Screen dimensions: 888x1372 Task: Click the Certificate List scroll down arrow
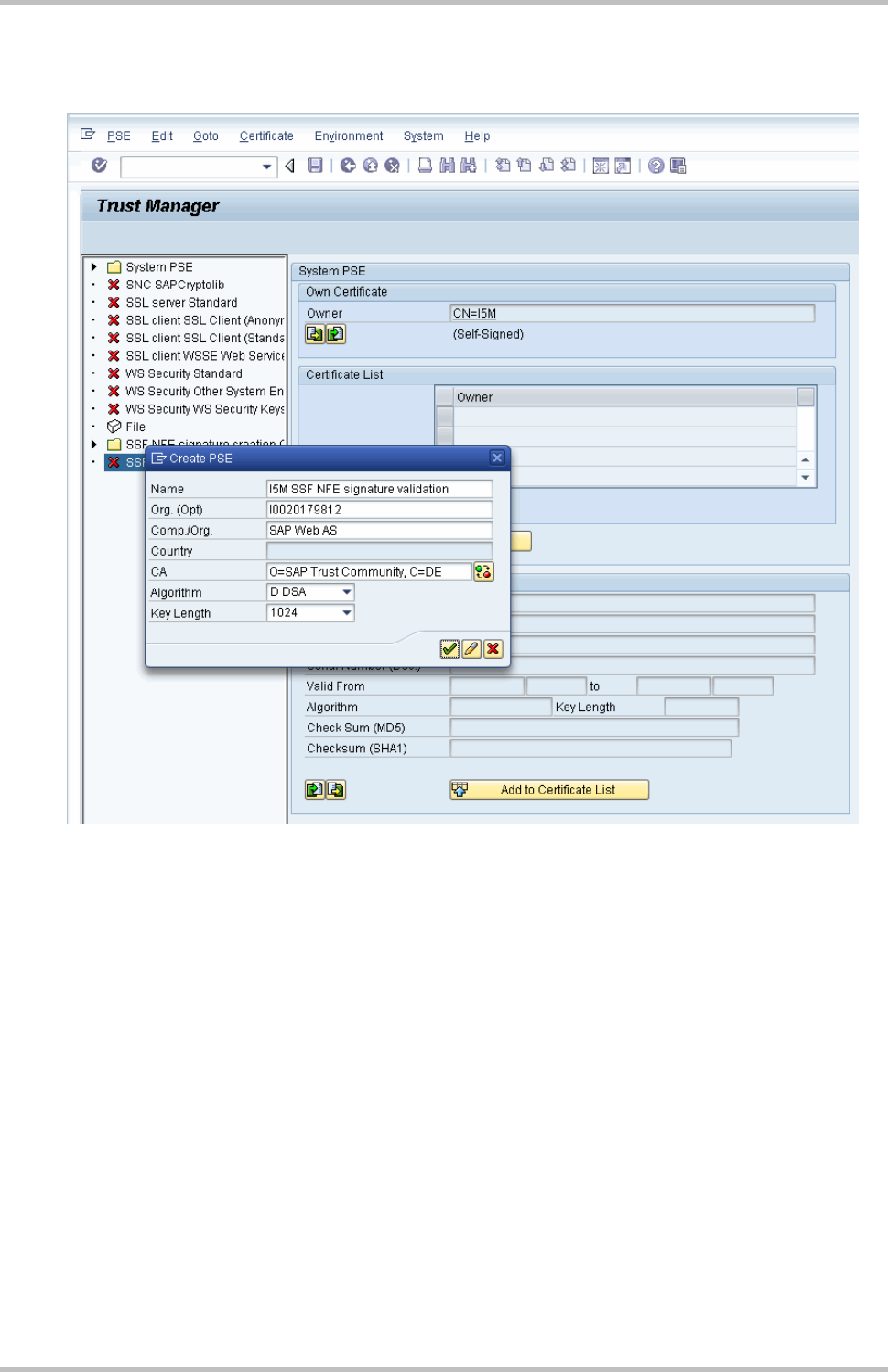click(x=806, y=477)
